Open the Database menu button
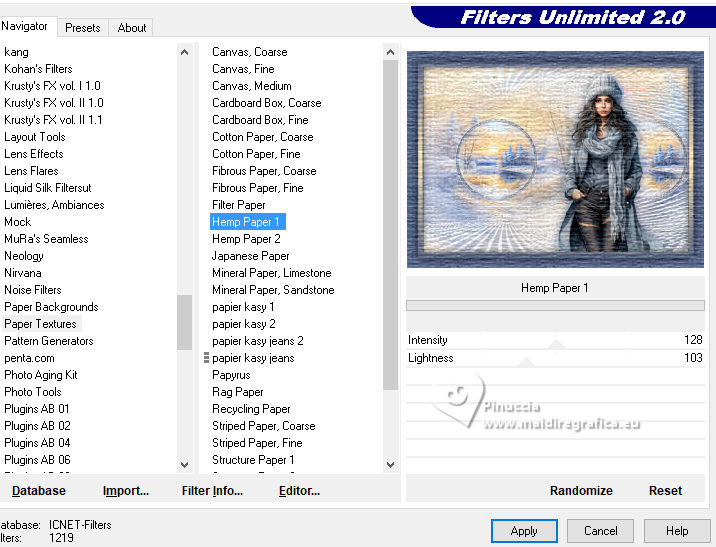716x547 pixels. pos(39,490)
